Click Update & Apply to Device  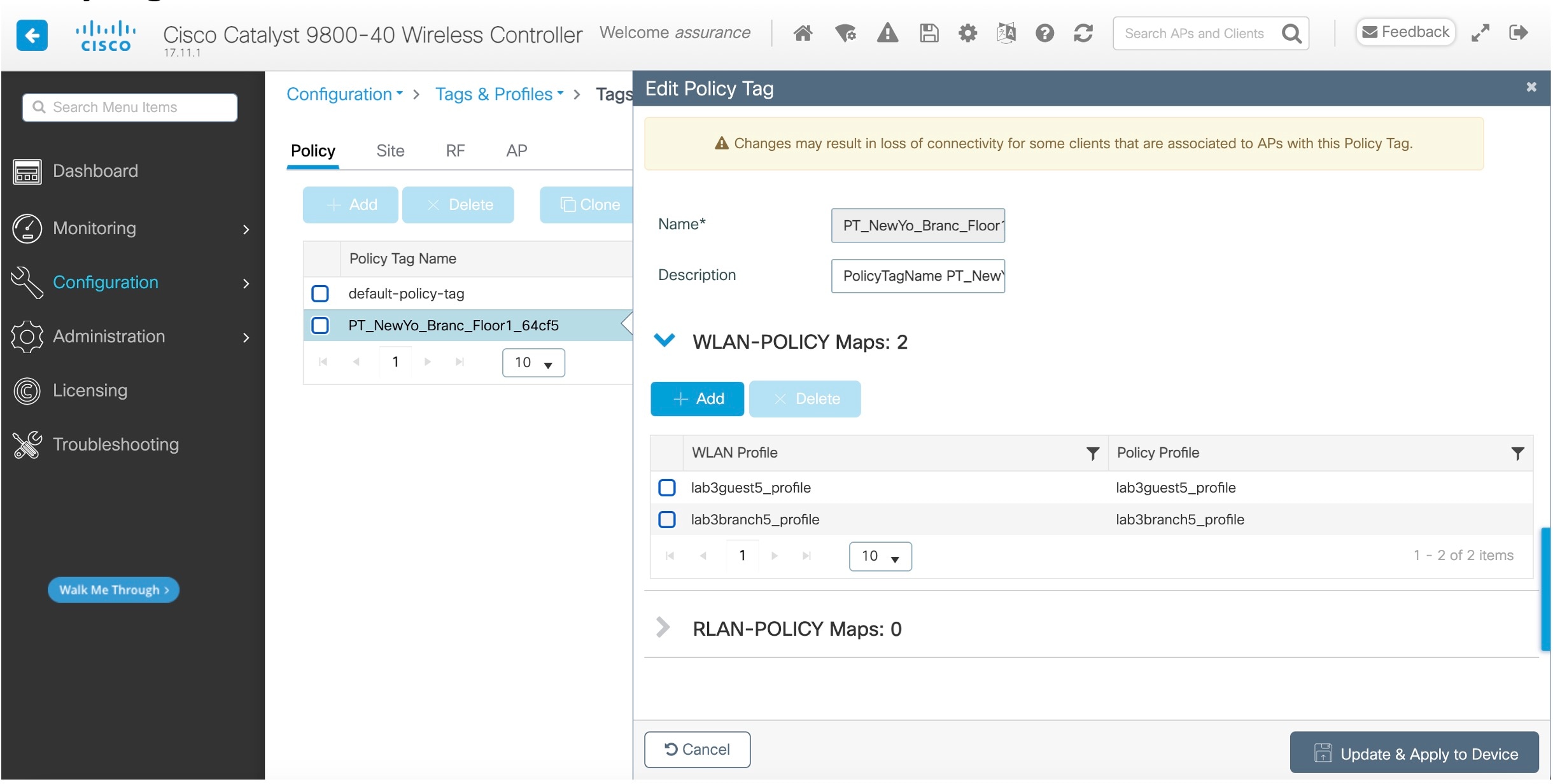click(1414, 754)
